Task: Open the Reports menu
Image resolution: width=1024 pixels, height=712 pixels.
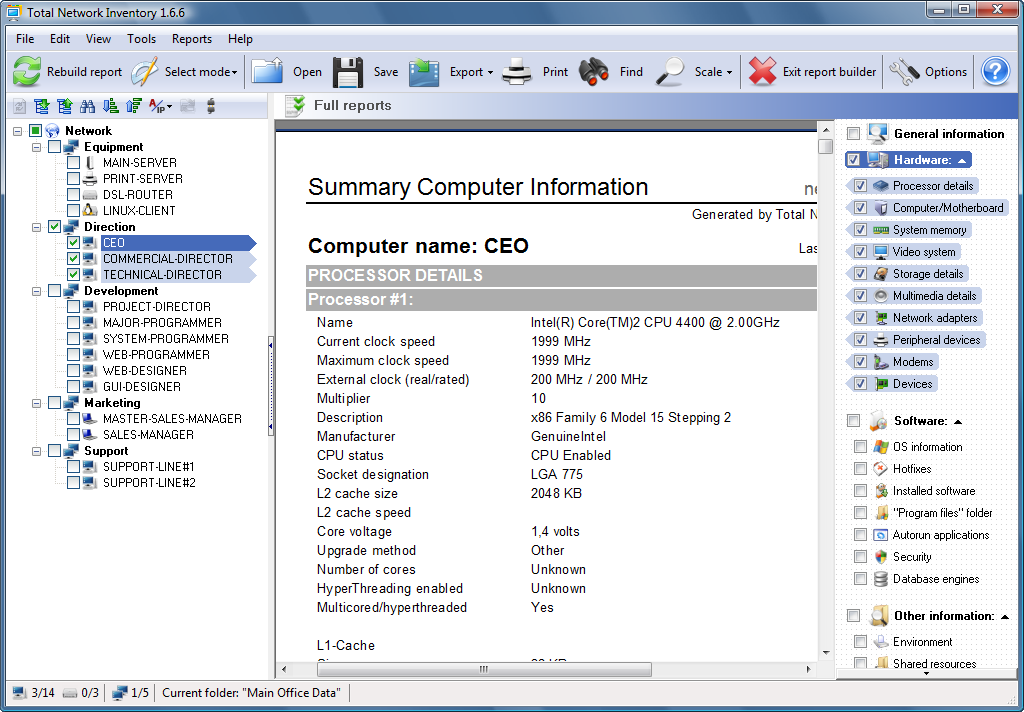Action: (x=191, y=39)
